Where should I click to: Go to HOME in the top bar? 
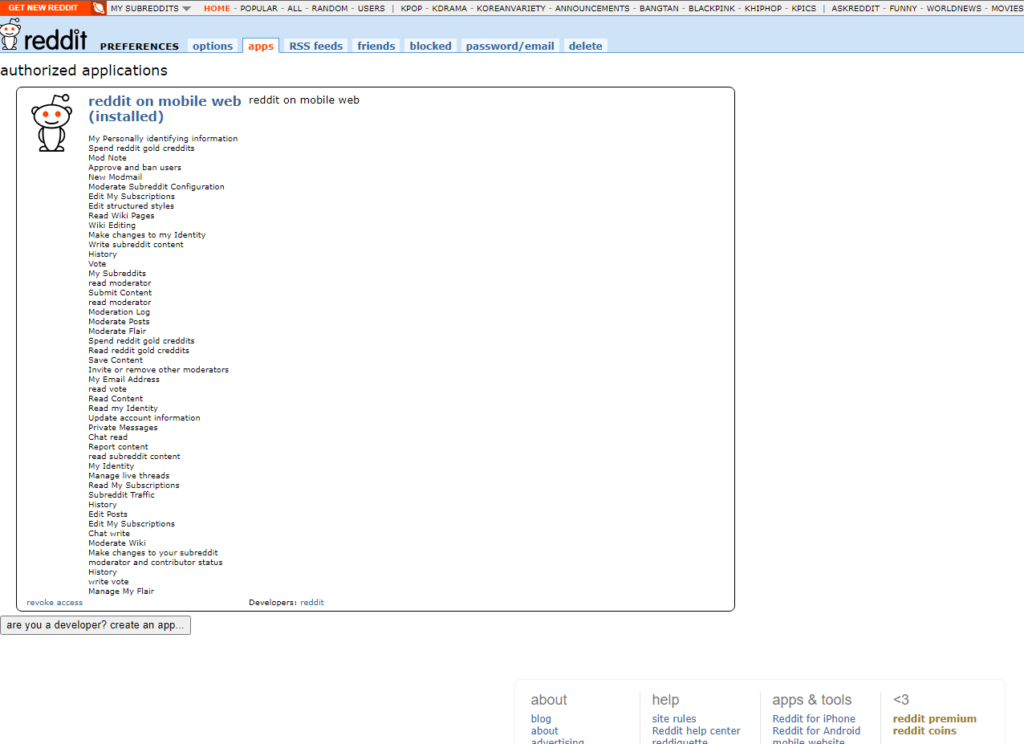pyautogui.click(x=217, y=8)
